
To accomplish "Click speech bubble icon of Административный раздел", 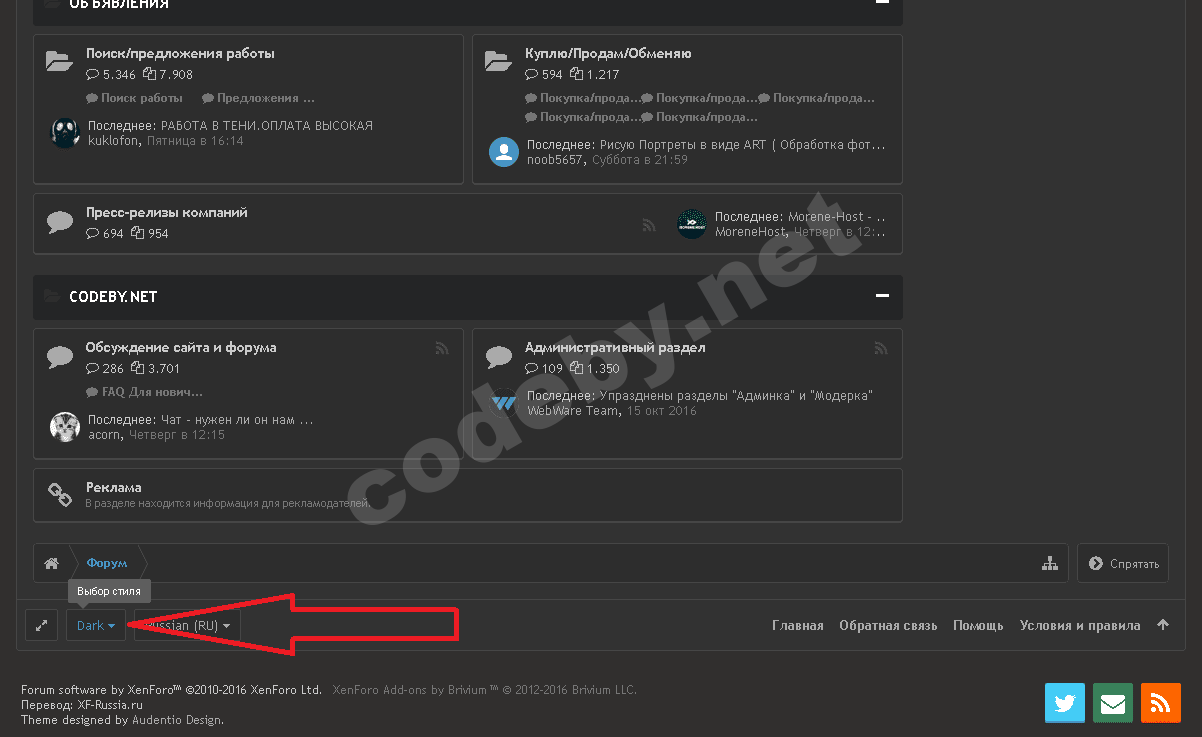I will (499, 357).
